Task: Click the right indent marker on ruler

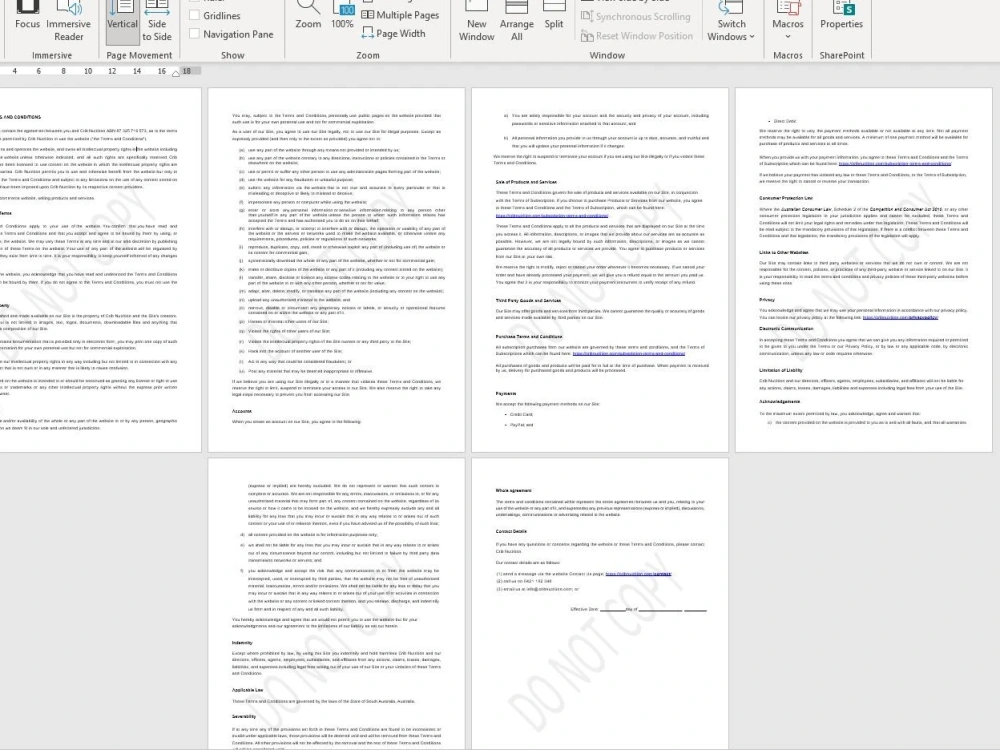Action: tap(175, 74)
